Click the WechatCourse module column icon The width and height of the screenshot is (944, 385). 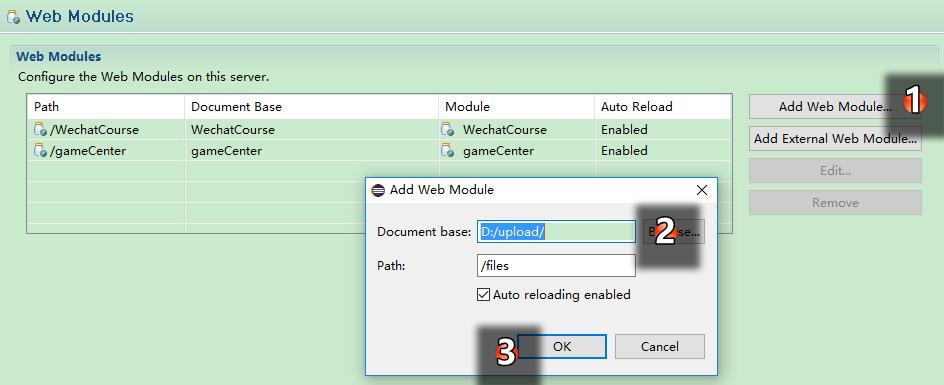coord(447,130)
